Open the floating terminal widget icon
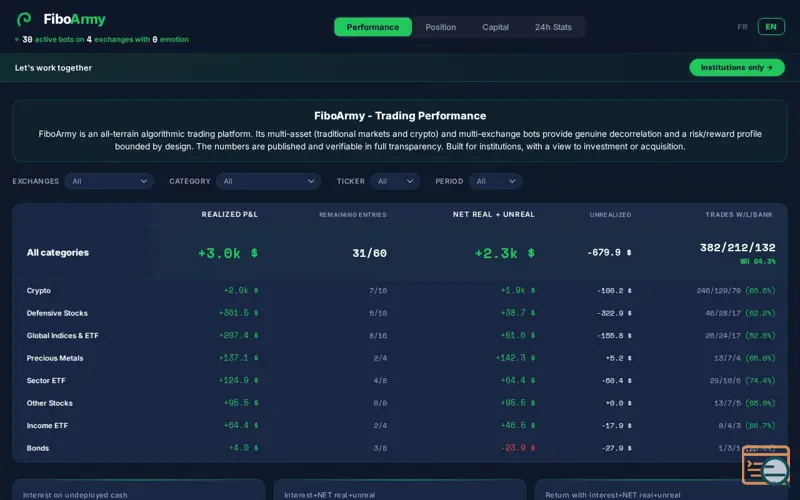 pos(766,465)
